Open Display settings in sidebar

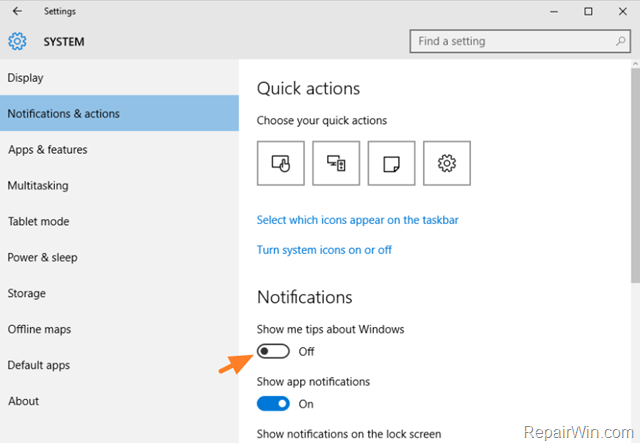119,78
